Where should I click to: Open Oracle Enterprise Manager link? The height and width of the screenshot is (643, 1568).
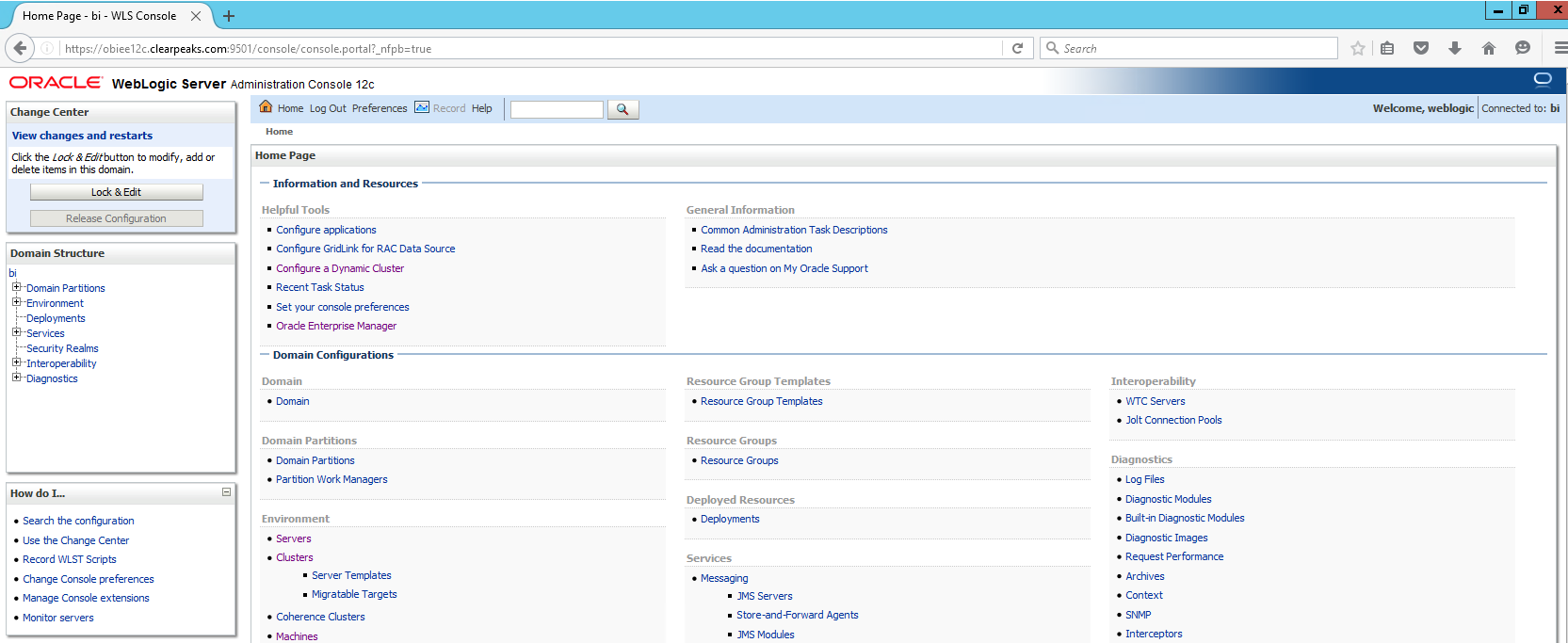tap(336, 326)
